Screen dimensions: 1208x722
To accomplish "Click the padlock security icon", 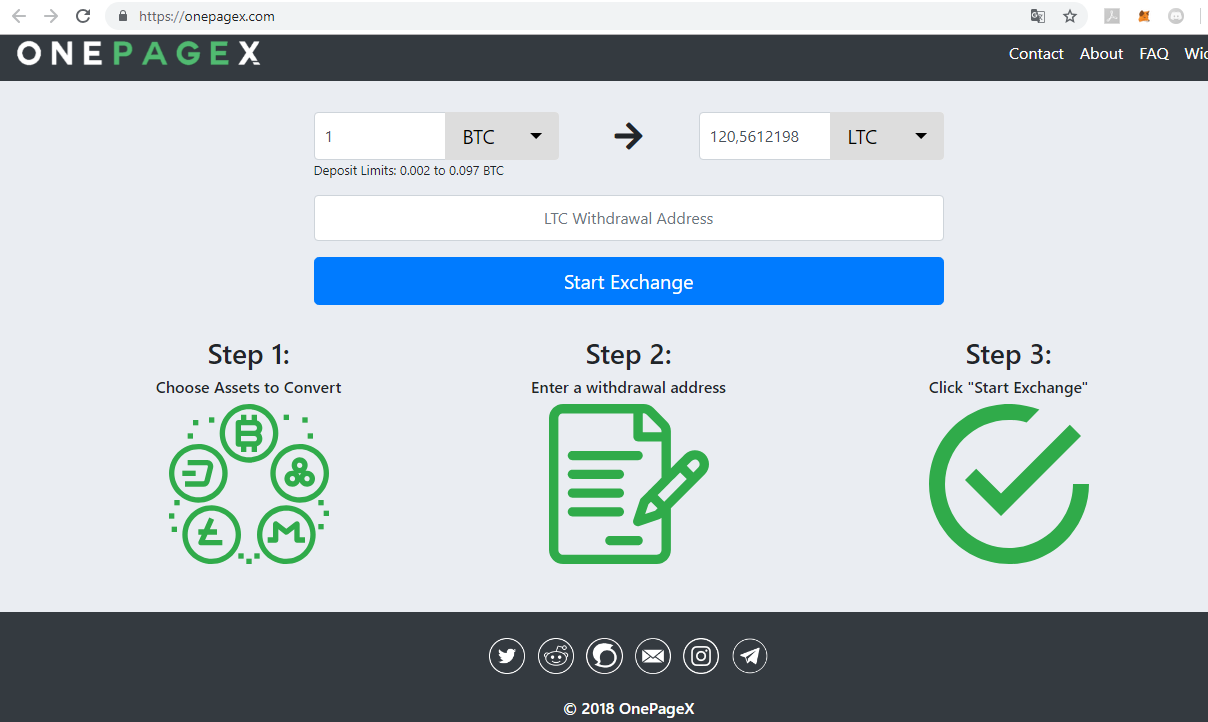I will coord(123,16).
